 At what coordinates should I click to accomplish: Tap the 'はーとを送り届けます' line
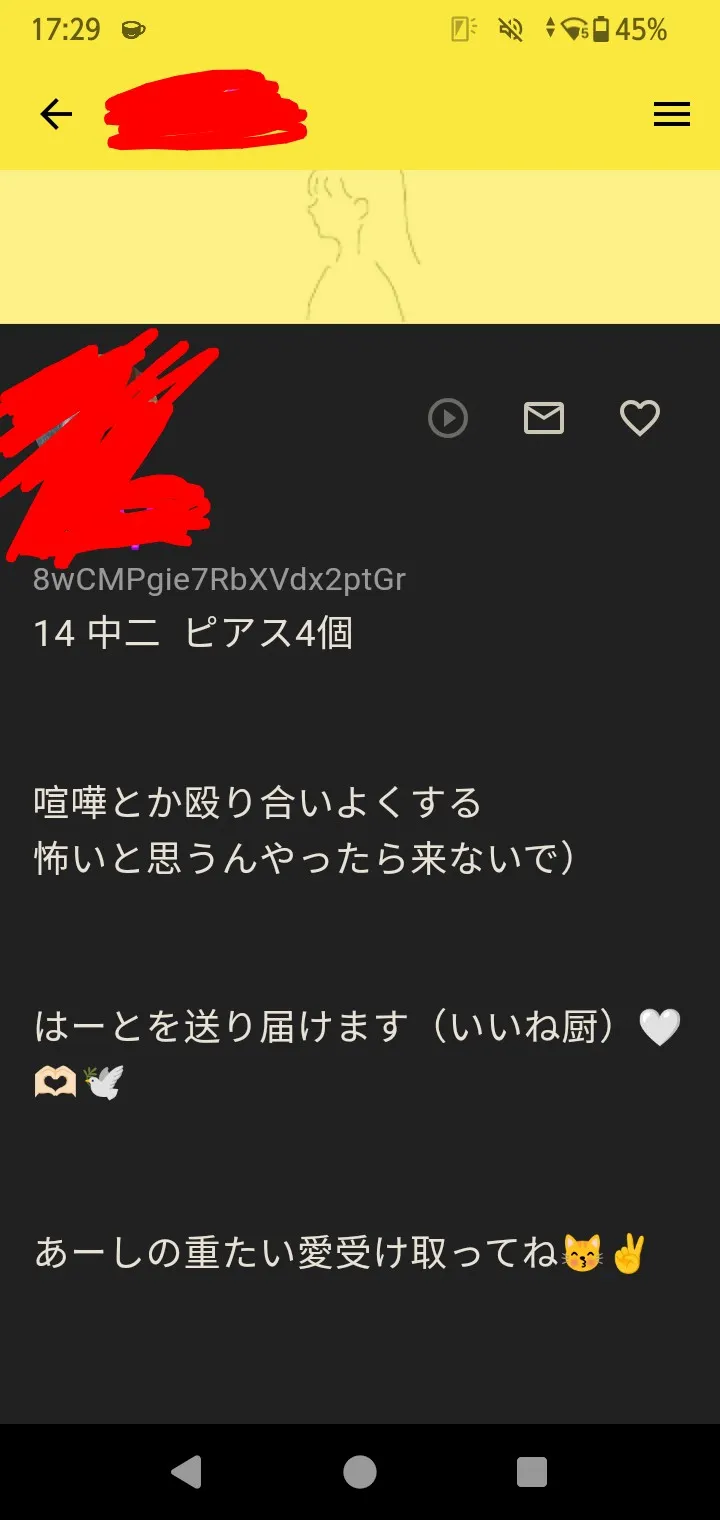click(x=222, y=1028)
